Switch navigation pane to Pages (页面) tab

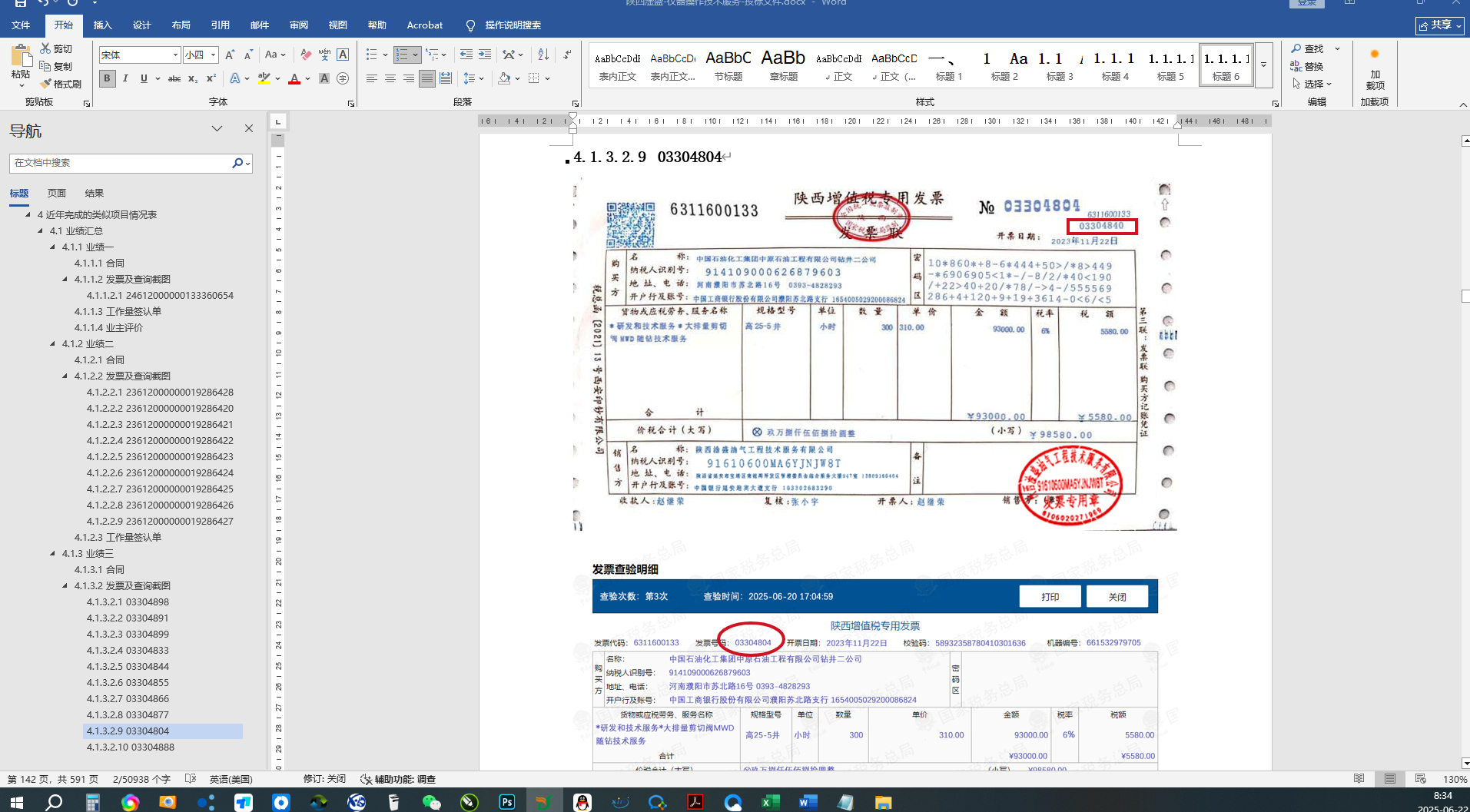coord(57,194)
